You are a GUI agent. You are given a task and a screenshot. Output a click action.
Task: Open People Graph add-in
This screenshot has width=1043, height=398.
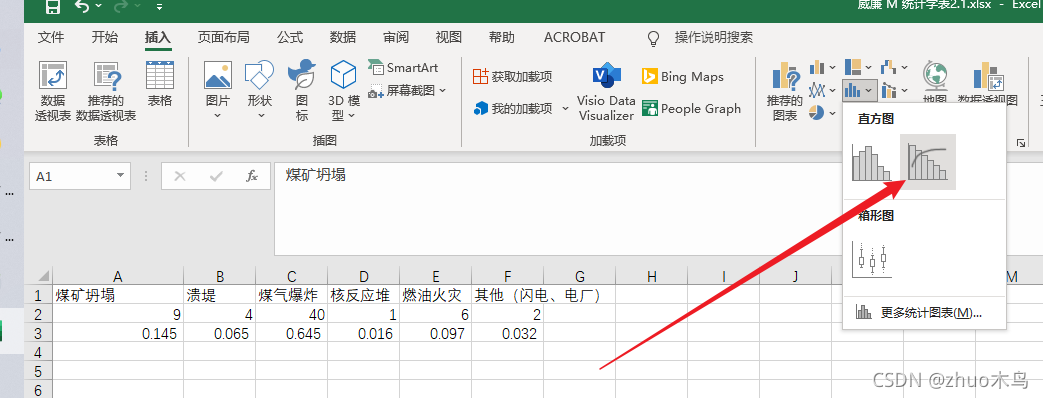click(x=691, y=108)
